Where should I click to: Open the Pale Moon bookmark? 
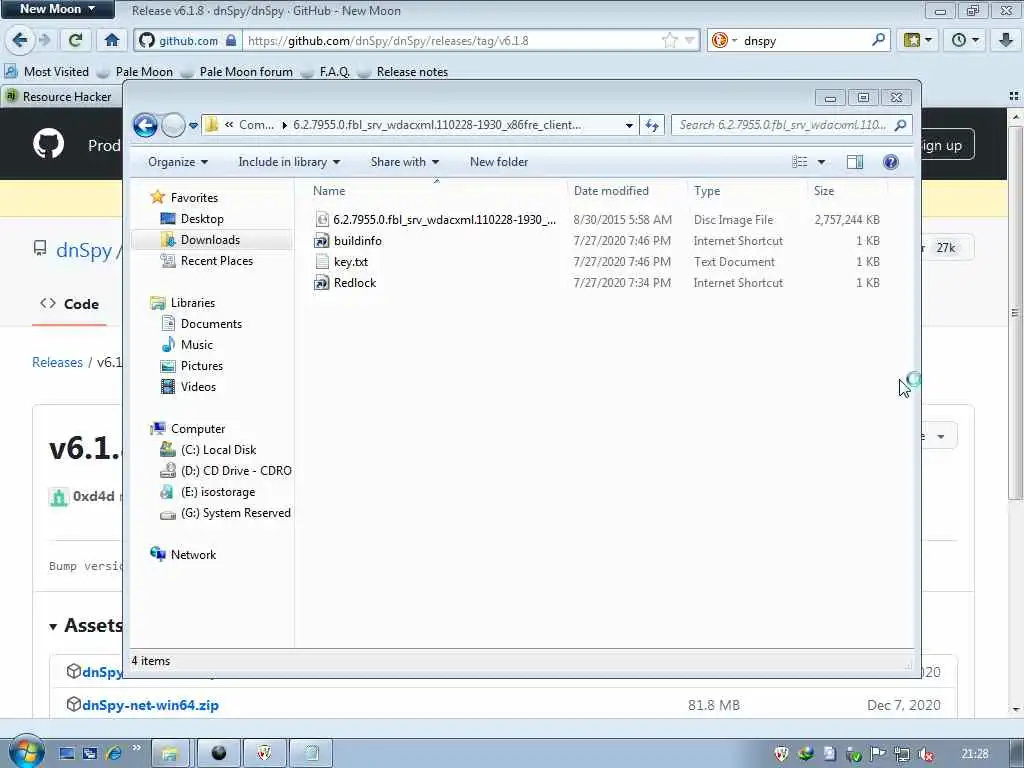point(135,71)
